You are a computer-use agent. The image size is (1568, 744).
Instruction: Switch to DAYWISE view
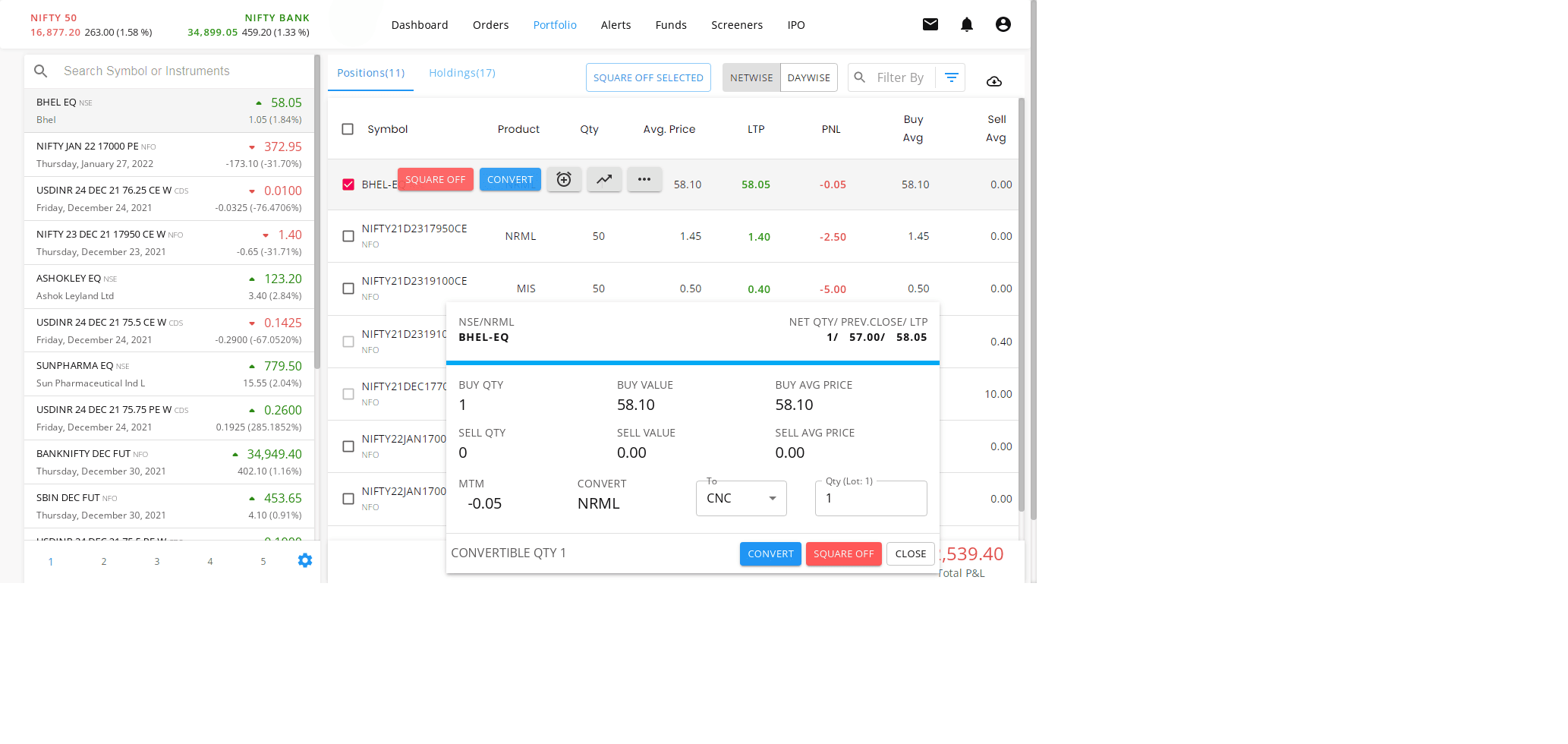pos(808,77)
